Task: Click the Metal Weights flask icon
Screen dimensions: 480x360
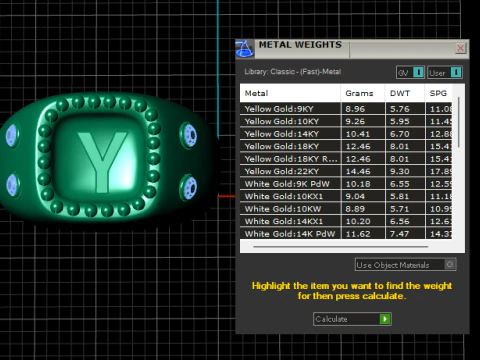Action: click(245, 49)
